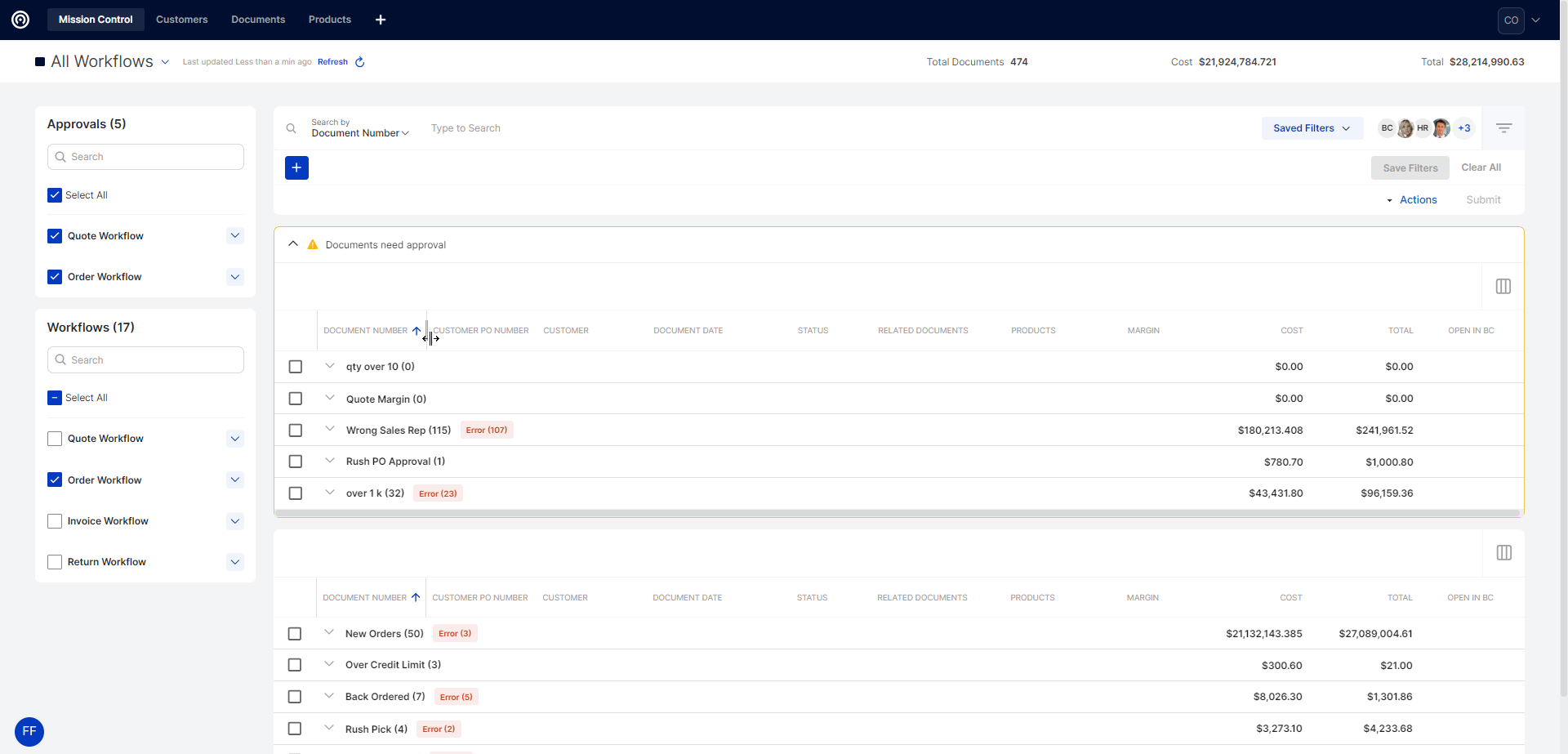The width and height of the screenshot is (1568, 754).
Task: Click the Type to Search input field
Action: click(572, 128)
